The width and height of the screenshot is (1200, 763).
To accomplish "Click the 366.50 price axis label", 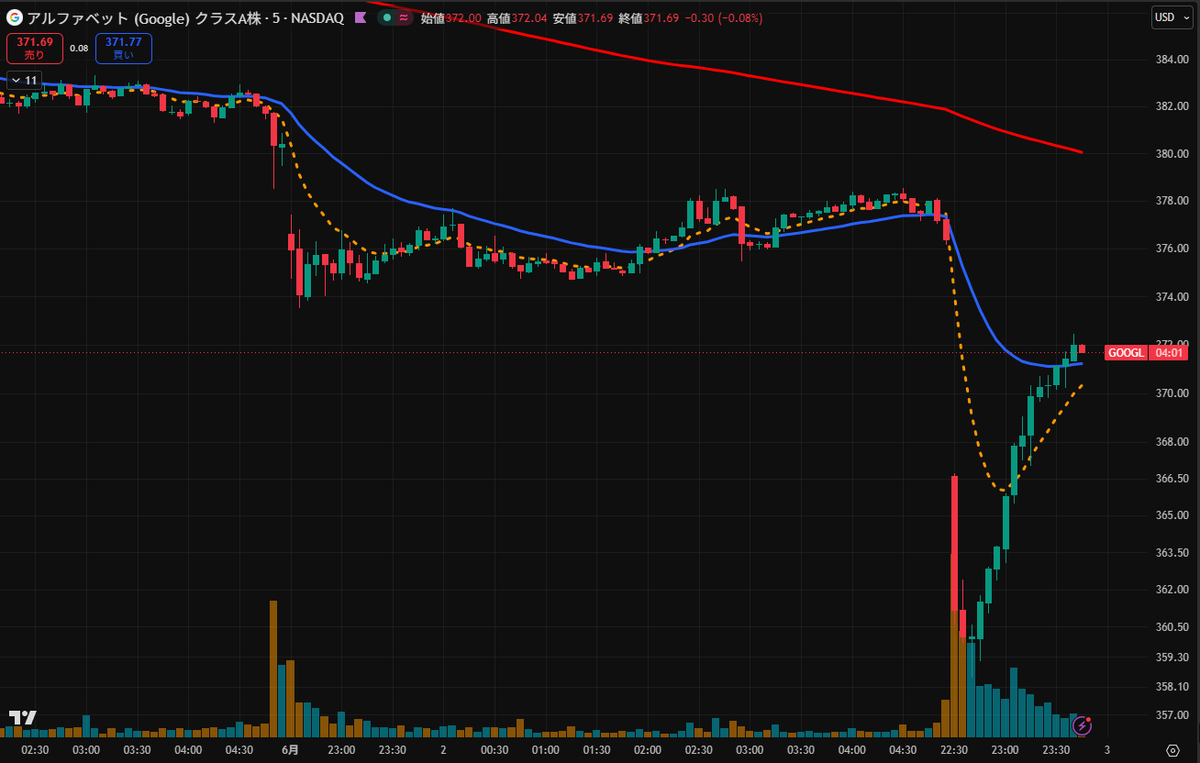I will coord(1170,479).
